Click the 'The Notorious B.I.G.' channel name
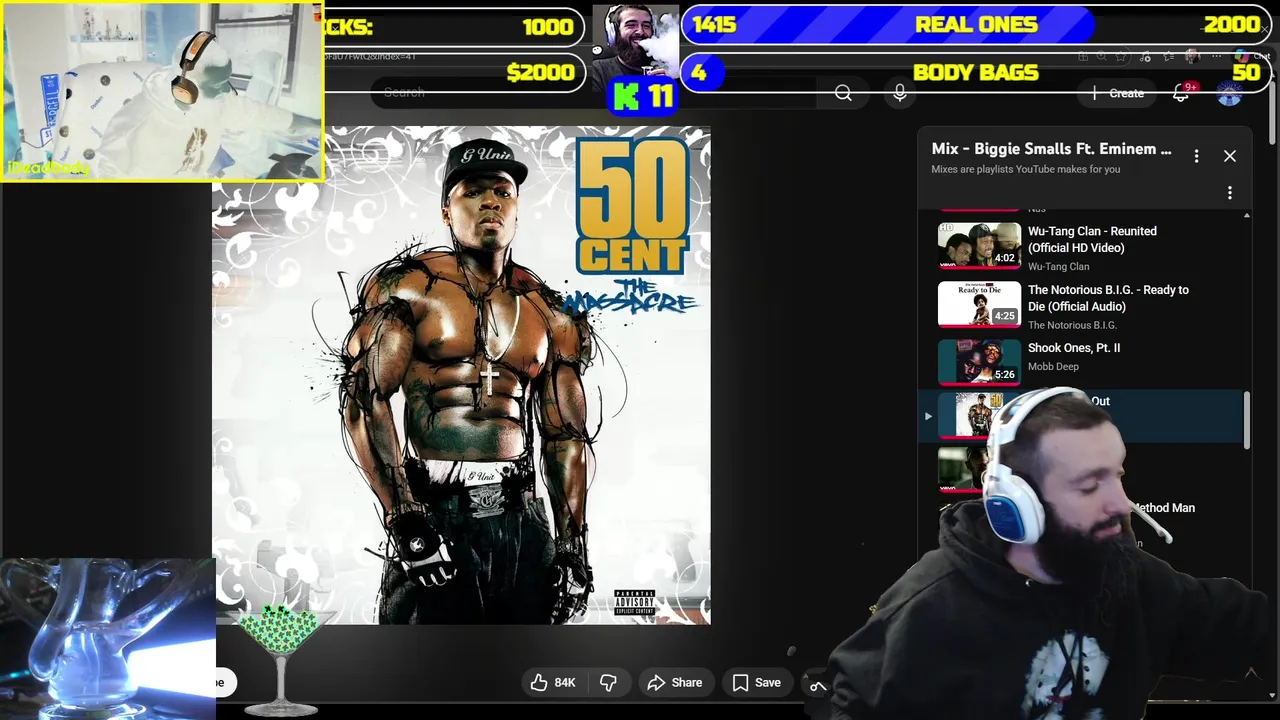The image size is (1280, 720). point(1072,325)
